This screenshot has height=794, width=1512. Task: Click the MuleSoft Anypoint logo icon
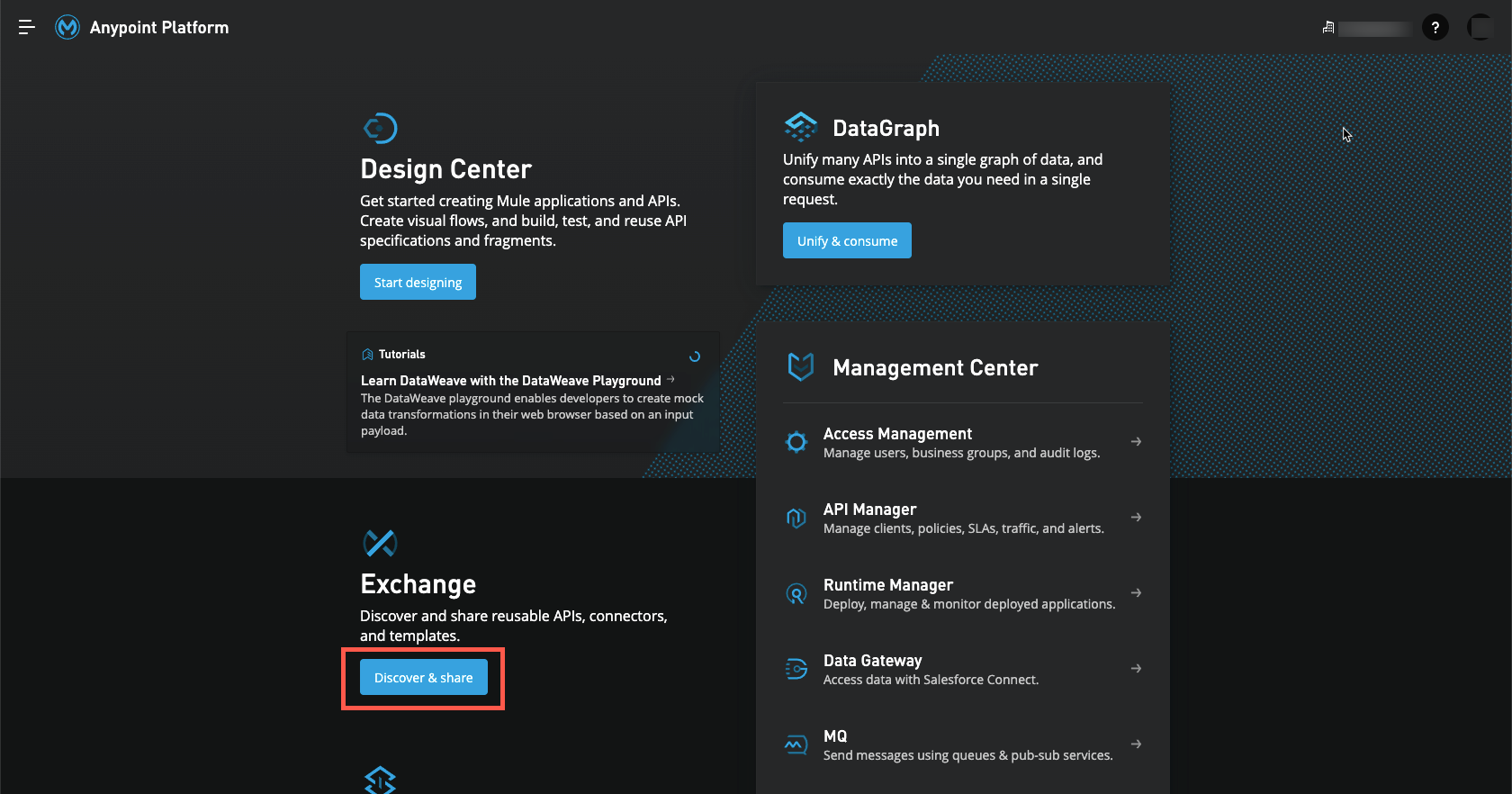click(67, 27)
